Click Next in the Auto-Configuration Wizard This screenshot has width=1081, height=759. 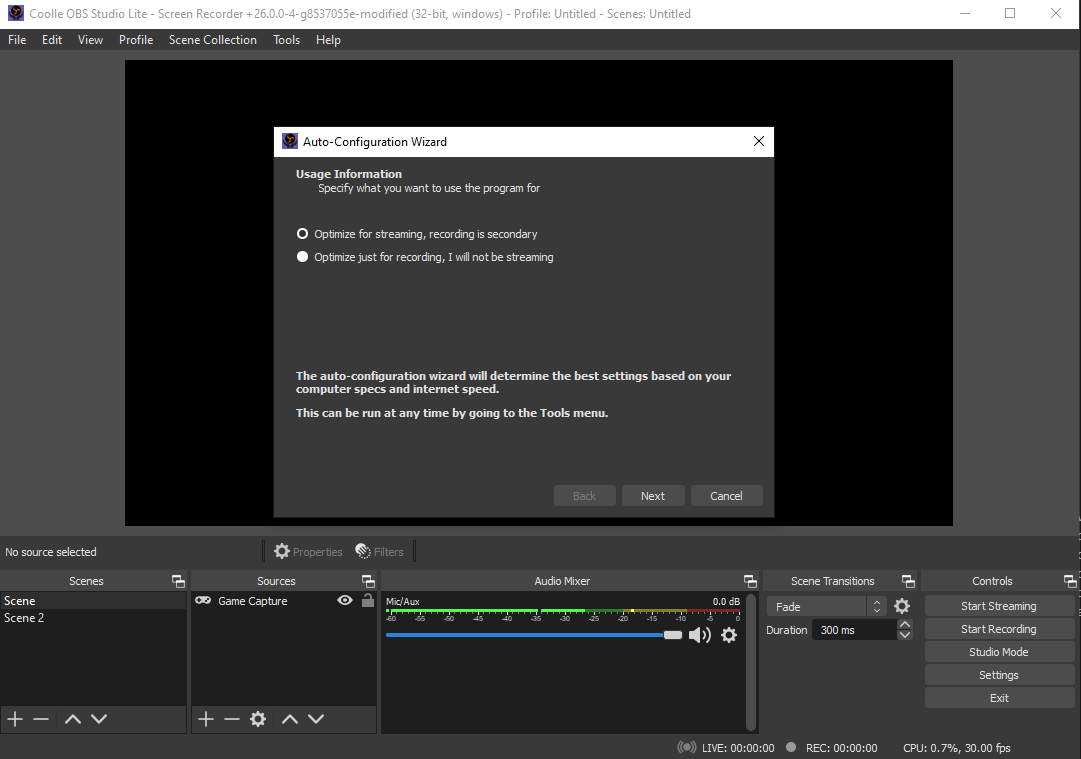[x=653, y=496]
